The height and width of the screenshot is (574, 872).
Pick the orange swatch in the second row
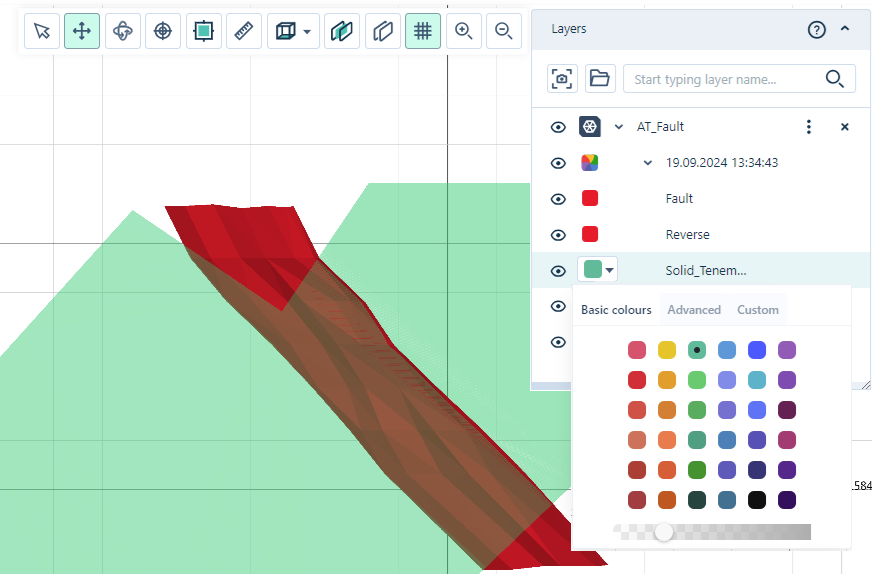(x=667, y=380)
